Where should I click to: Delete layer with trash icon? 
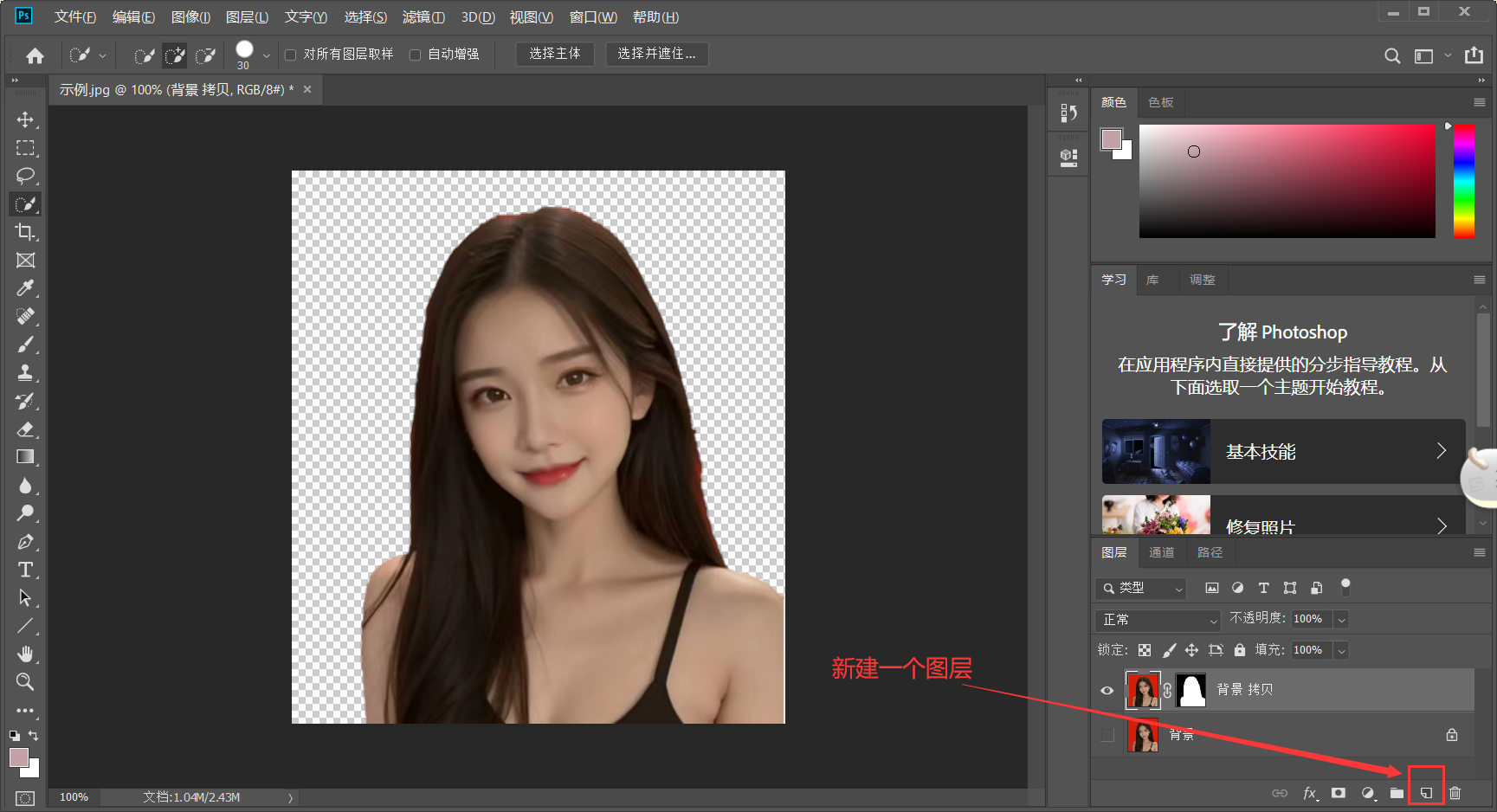[1455, 793]
